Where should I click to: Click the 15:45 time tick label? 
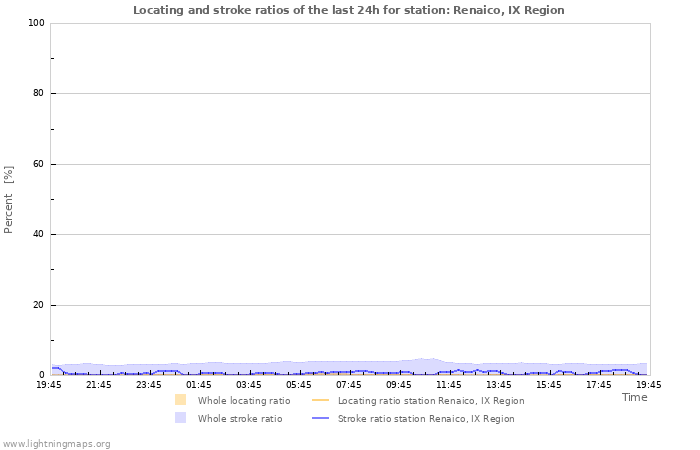pyautogui.click(x=549, y=385)
